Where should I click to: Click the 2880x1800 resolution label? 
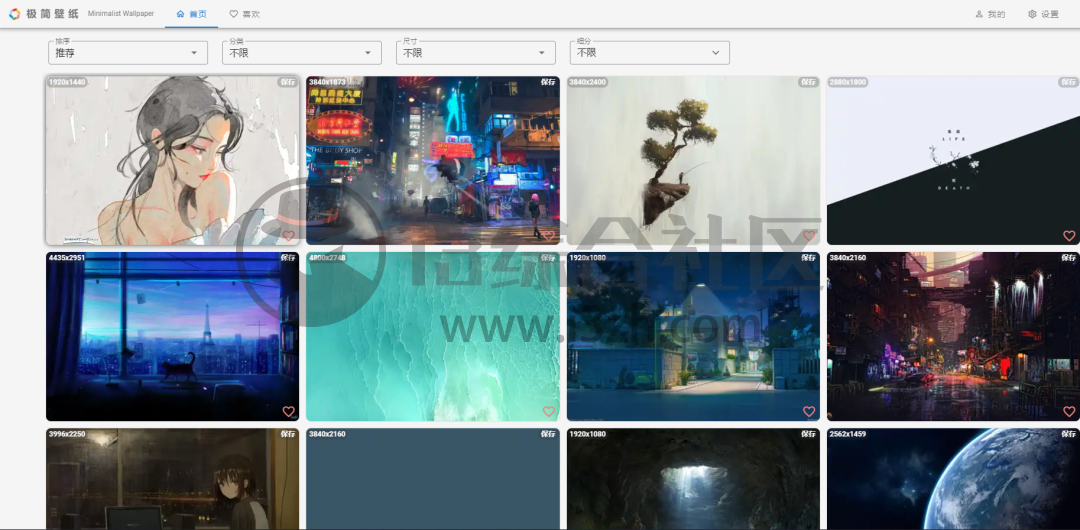click(x=848, y=82)
